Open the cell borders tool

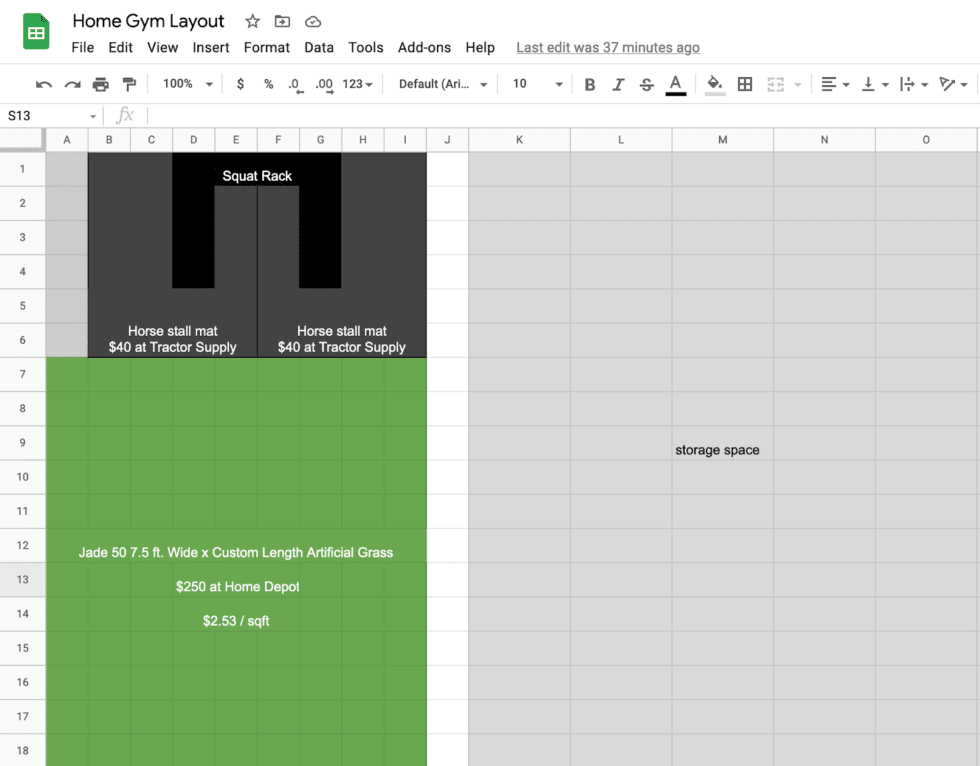[x=745, y=85]
